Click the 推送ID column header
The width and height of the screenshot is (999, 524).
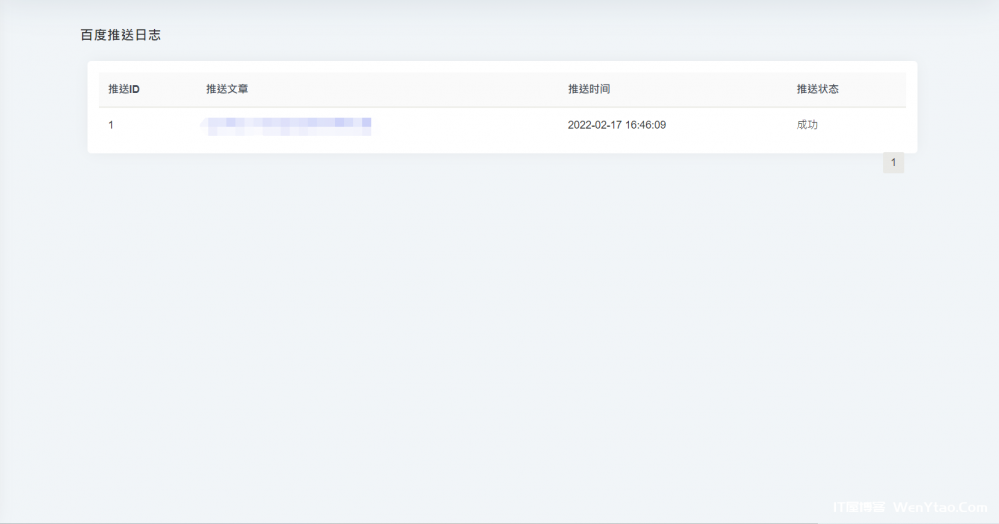(x=124, y=89)
